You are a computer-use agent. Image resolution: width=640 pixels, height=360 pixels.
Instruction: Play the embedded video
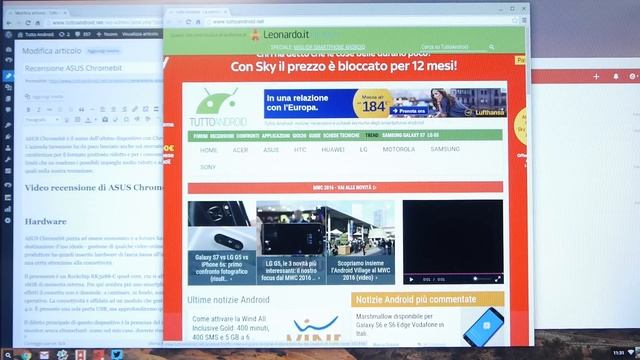pyautogui.click(x=411, y=280)
